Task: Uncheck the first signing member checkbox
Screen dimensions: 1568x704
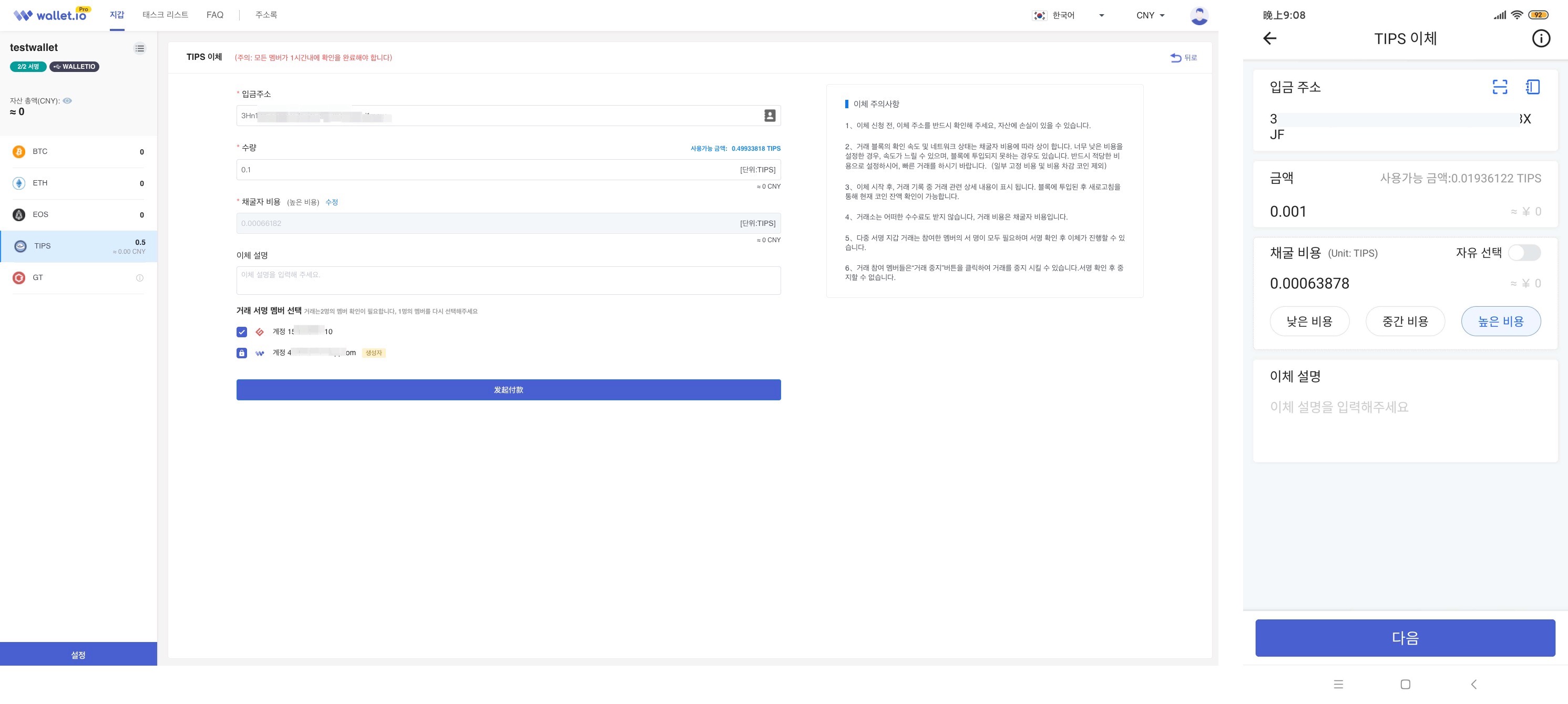Action: click(x=242, y=332)
